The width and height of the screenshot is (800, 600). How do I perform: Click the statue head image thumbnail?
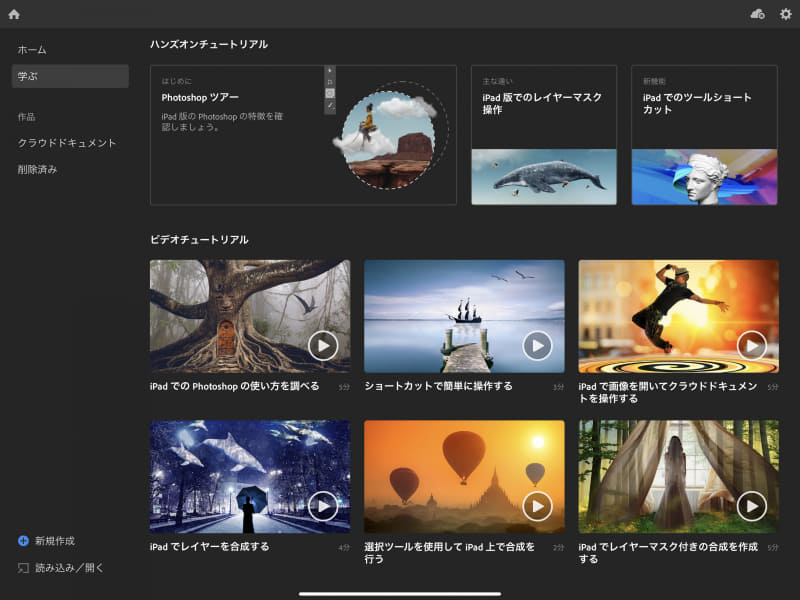(x=705, y=177)
